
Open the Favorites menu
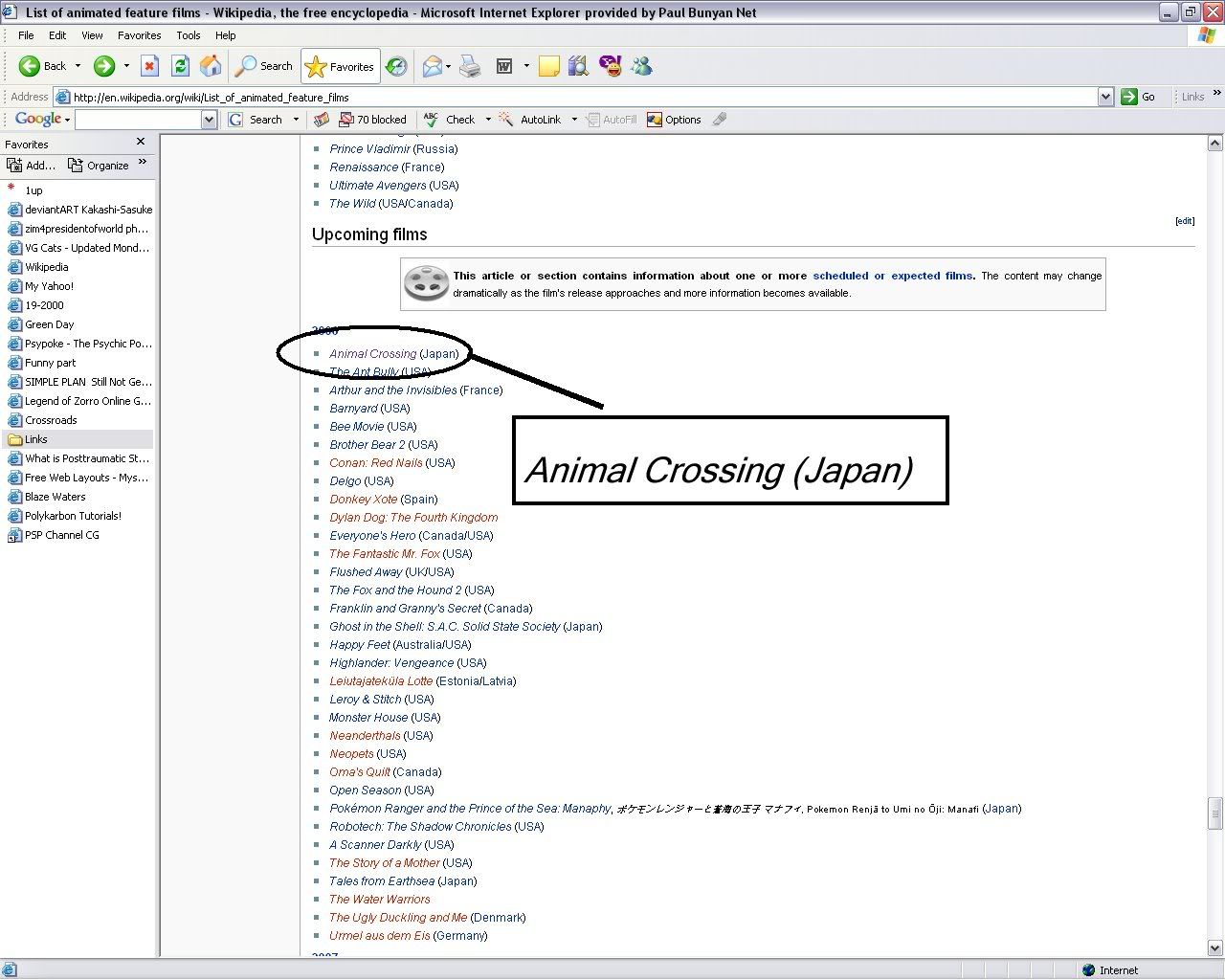tap(140, 35)
